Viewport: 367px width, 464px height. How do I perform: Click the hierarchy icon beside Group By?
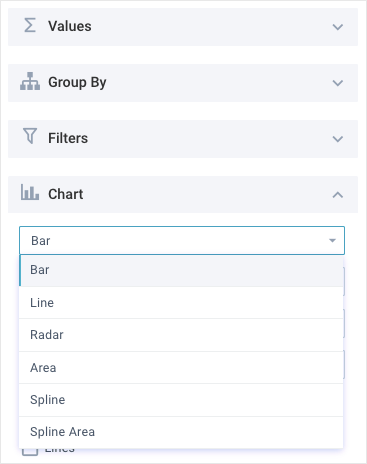30,81
